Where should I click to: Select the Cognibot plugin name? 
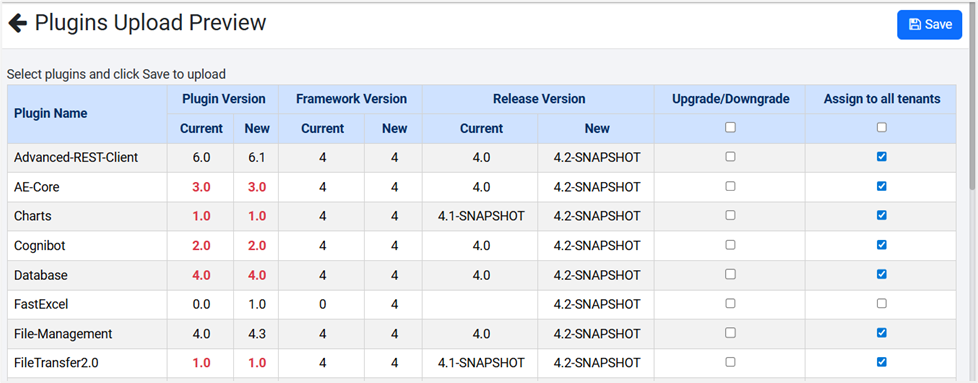[x=39, y=246]
